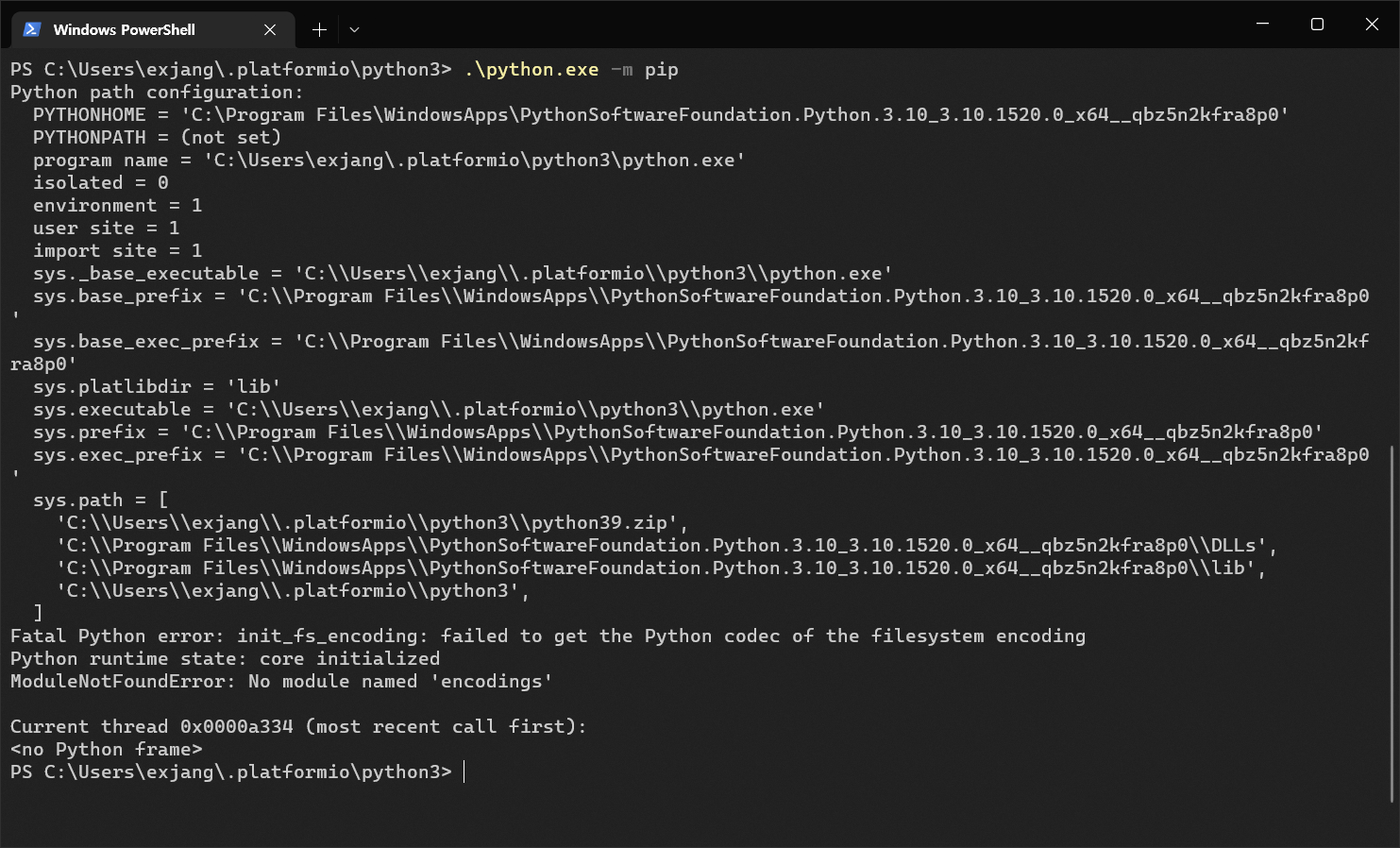Click the sys.path entry ending in '\\lib'
This screenshot has height=848, width=1400.
coord(661,568)
